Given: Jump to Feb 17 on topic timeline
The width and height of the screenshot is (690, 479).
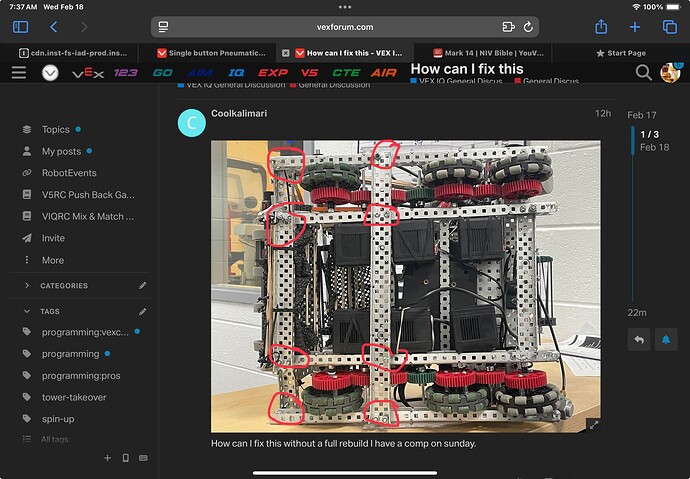Looking at the screenshot, I should pos(642,115).
